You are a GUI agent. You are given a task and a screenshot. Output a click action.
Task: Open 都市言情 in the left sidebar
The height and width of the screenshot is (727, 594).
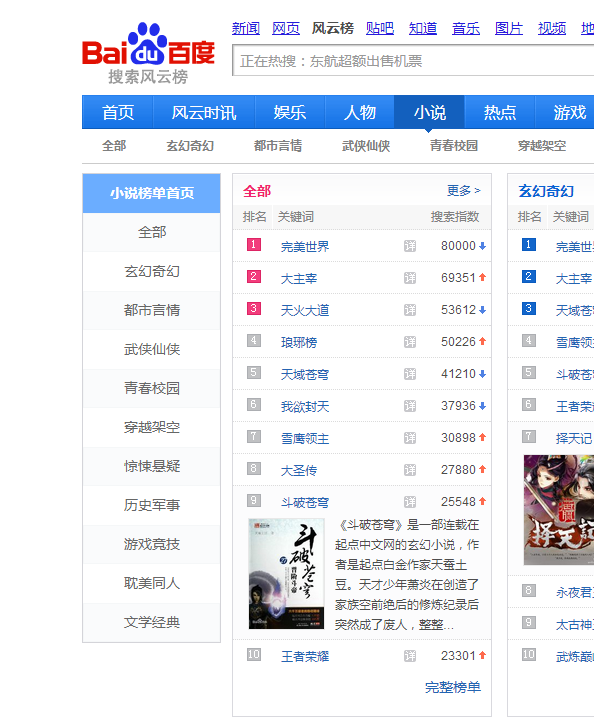tap(152, 310)
